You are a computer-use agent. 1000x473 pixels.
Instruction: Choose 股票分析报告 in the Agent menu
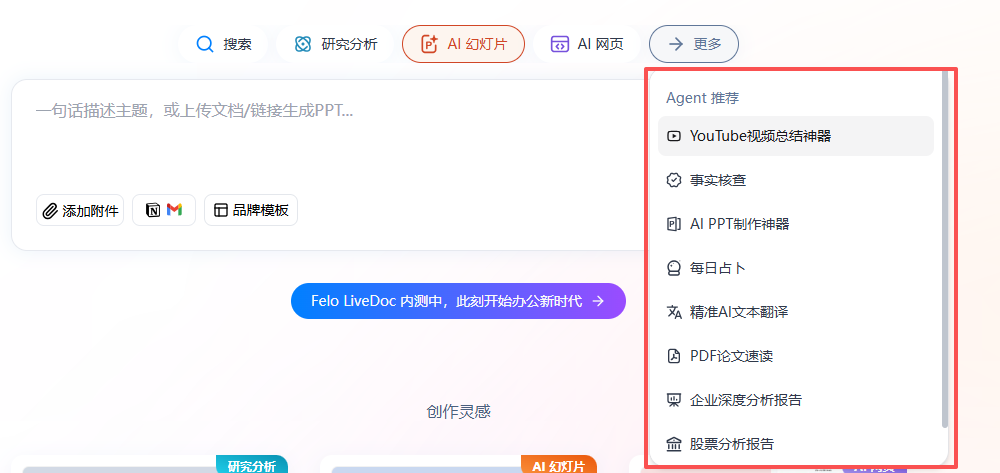731,444
